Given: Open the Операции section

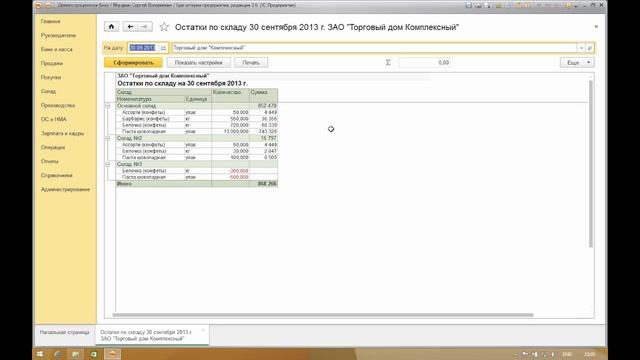Looking at the screenshot, I should pos(53,147).
